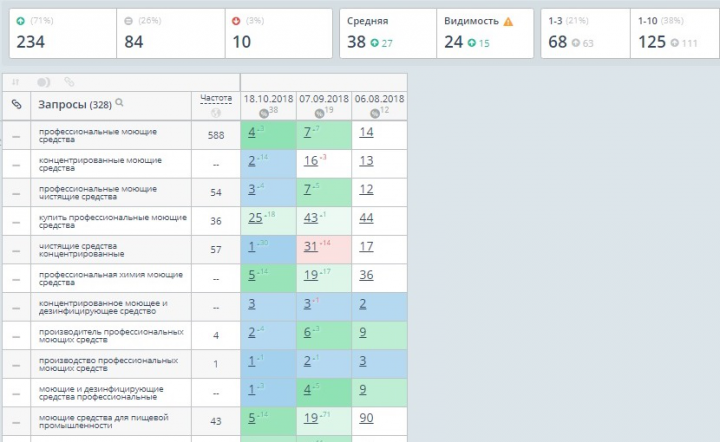This screenshot has height=442, width=720.
Task: Click dash icon for 'производитель профессиональных моющих средств'
Action: (16, 337)
